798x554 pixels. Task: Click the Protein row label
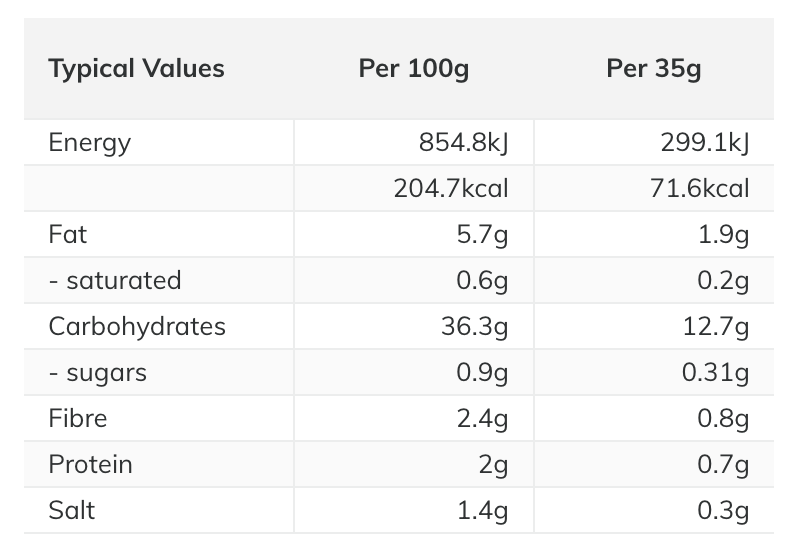tap(90, 464)
